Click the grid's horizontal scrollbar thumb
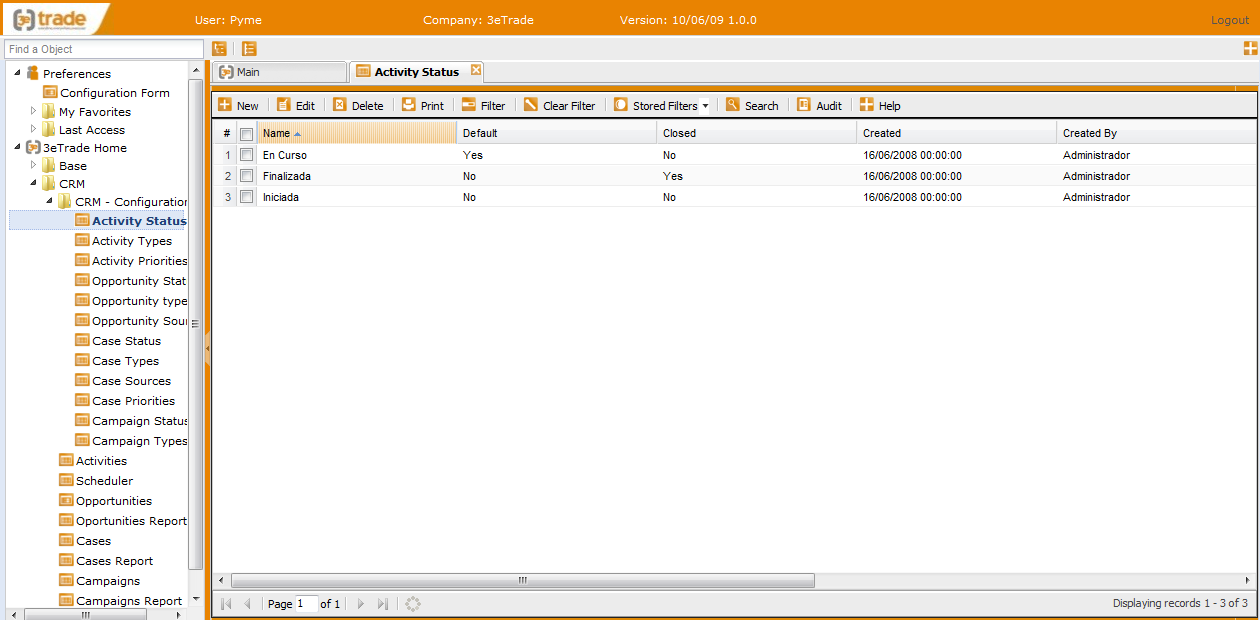Viewport: 1260px width, 620px height. pyautogui.click(x=523, y=580)
